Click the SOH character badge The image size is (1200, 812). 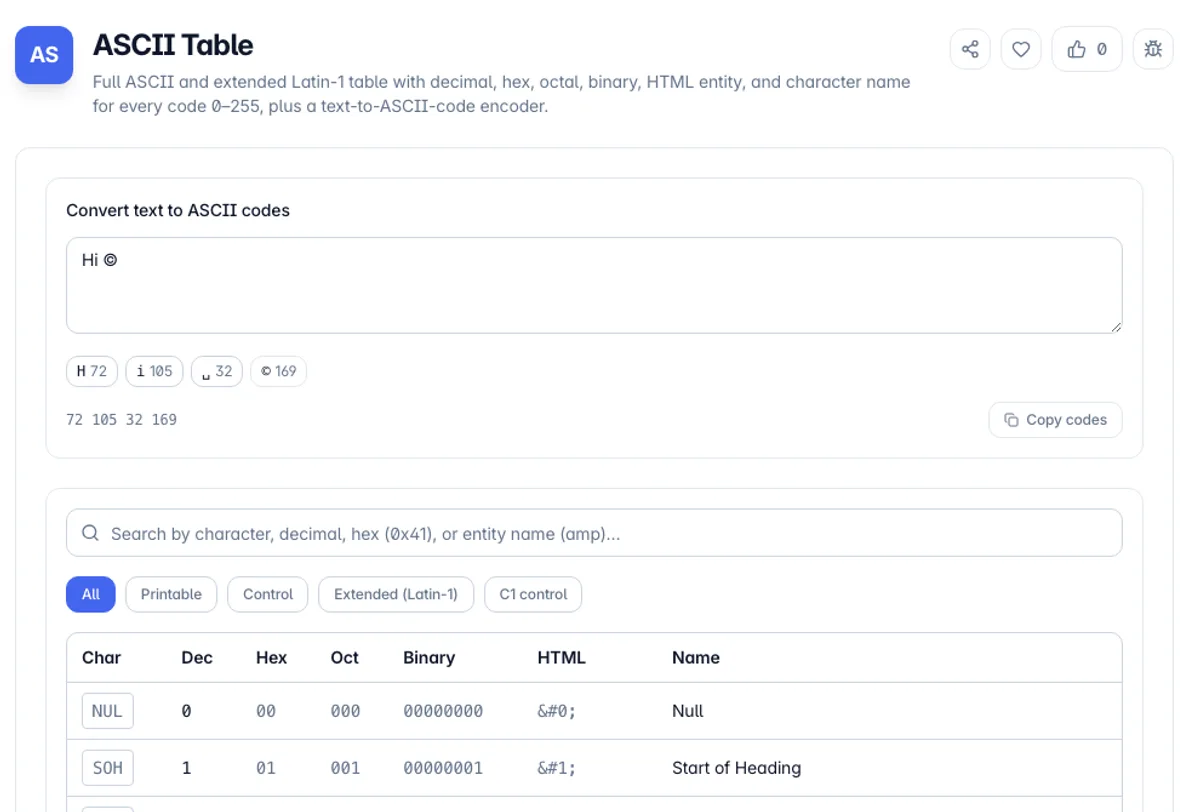pos(107,768)
